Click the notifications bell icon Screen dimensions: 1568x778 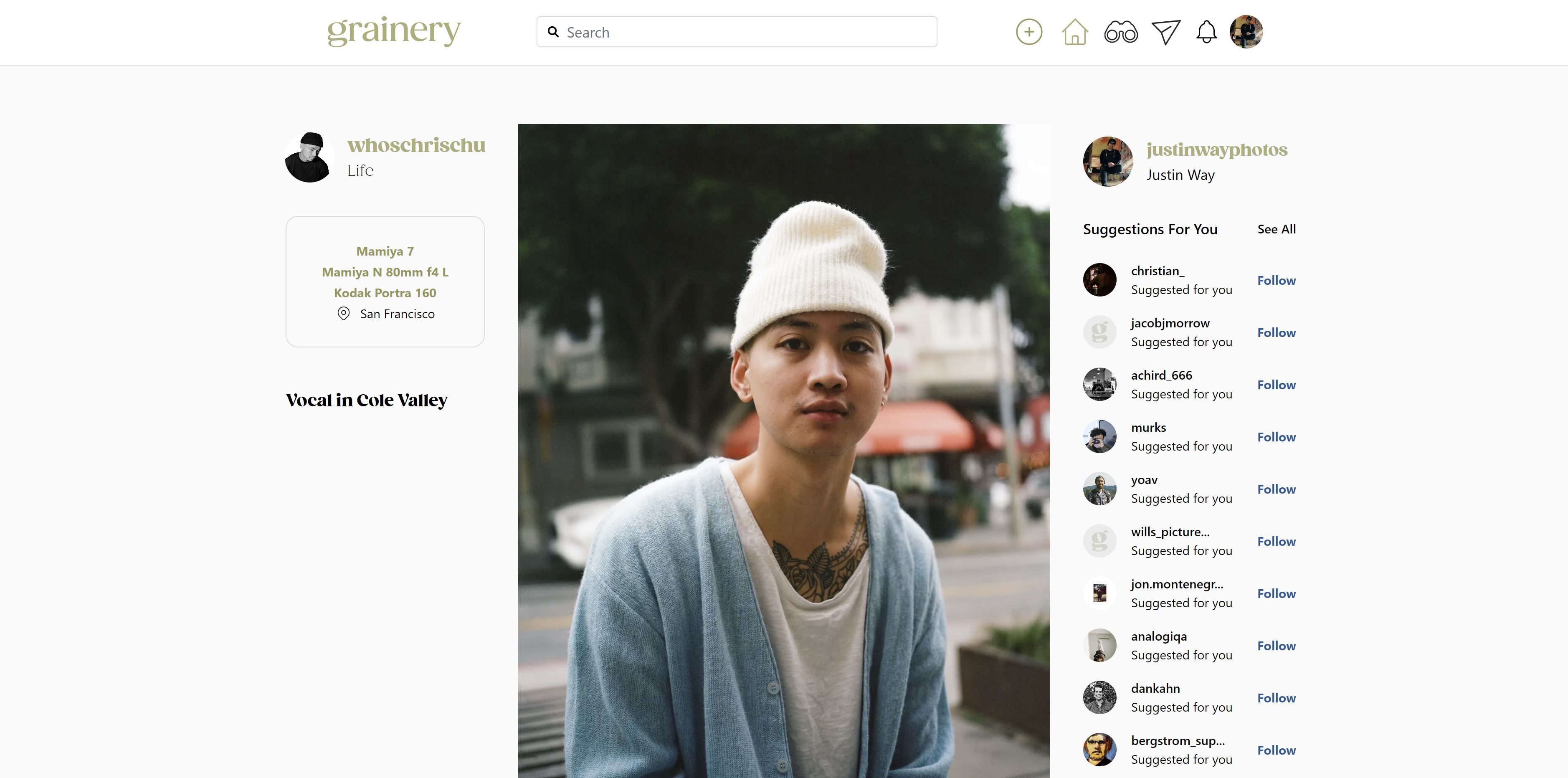point(1207,32)
